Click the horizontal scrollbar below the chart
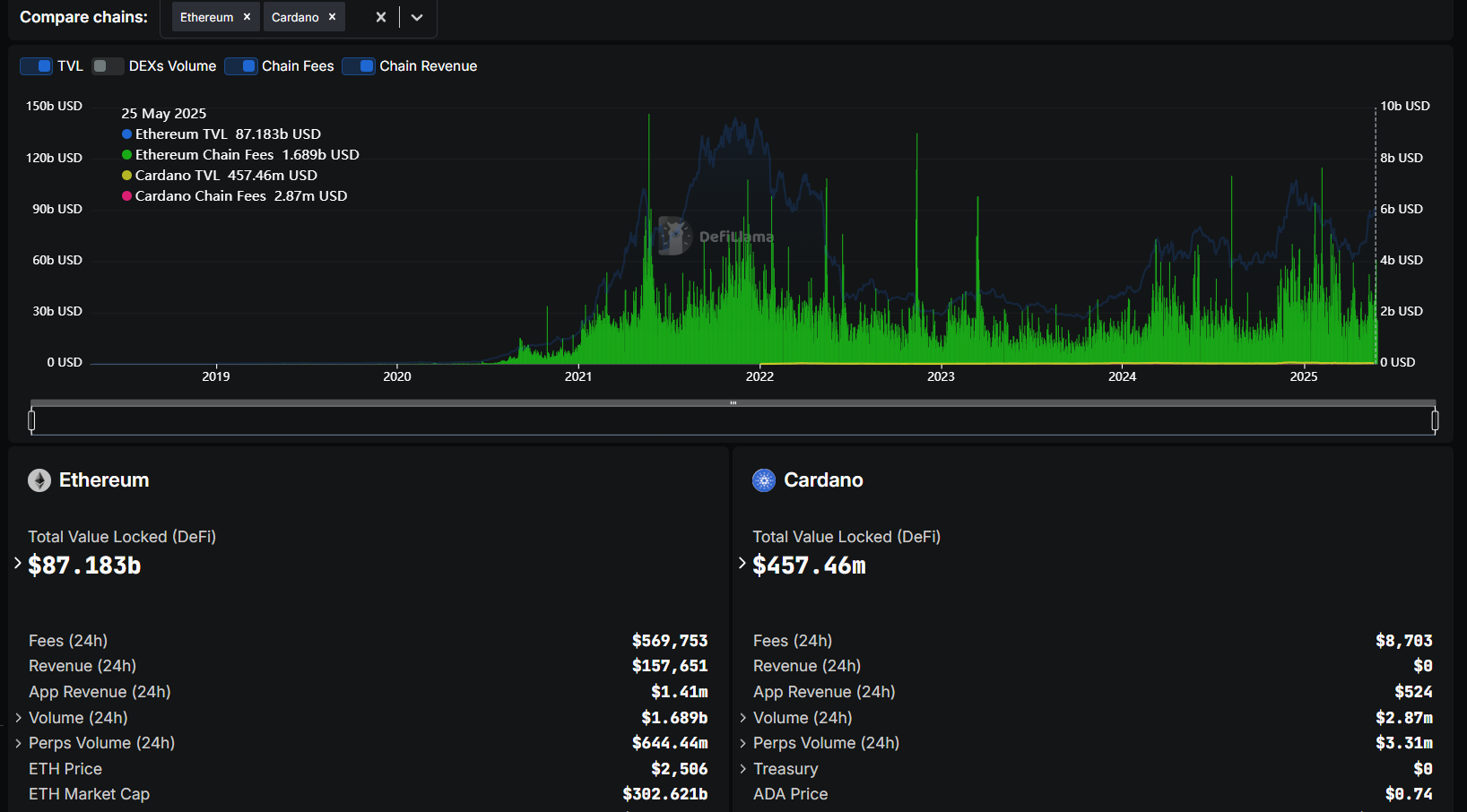Screen dimensions: 1467x812 coord(733,403)
